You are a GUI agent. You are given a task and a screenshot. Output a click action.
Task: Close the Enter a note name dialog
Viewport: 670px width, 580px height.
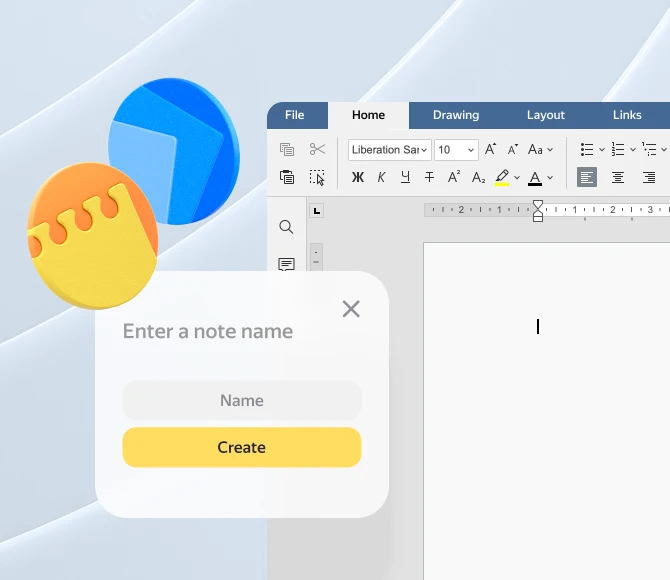click(x=351, y=309)
